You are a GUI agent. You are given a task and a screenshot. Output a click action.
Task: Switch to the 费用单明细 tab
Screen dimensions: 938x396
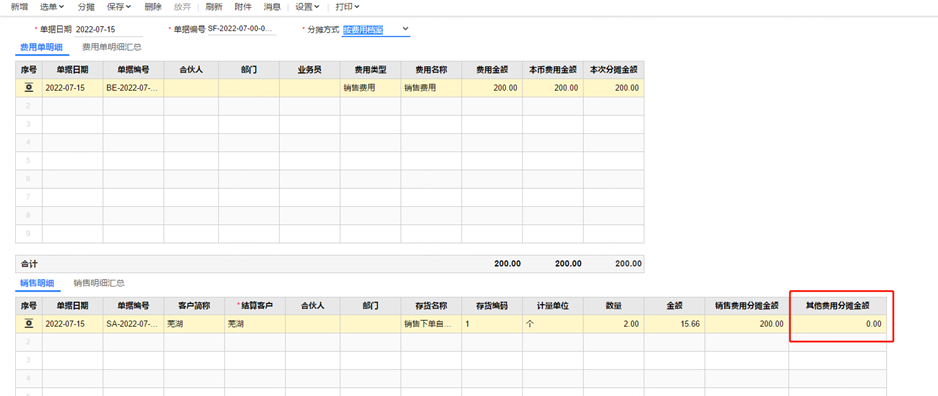tap(41, 47)
